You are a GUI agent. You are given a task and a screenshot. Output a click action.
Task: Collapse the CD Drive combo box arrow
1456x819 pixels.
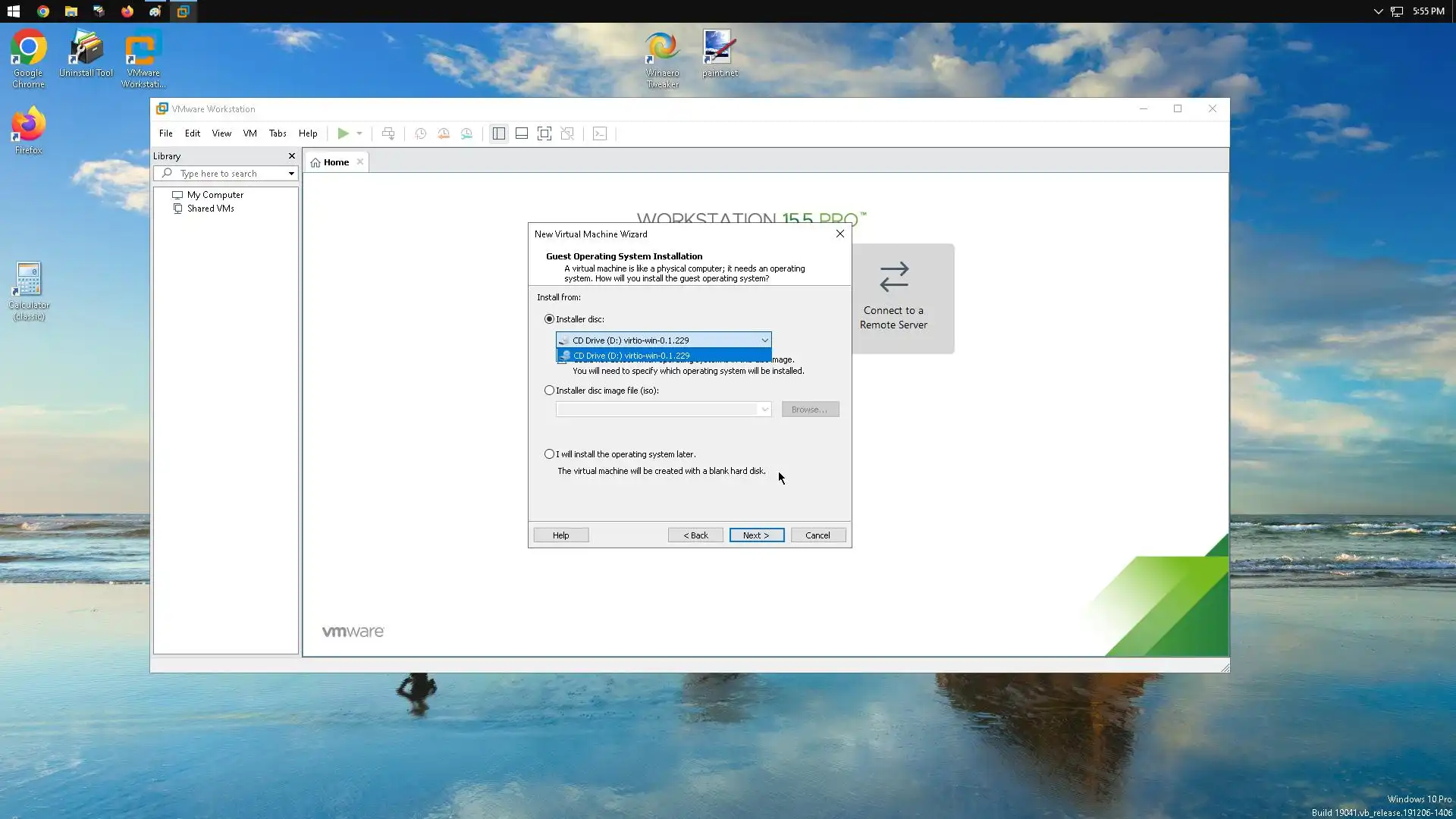(764, 340)
